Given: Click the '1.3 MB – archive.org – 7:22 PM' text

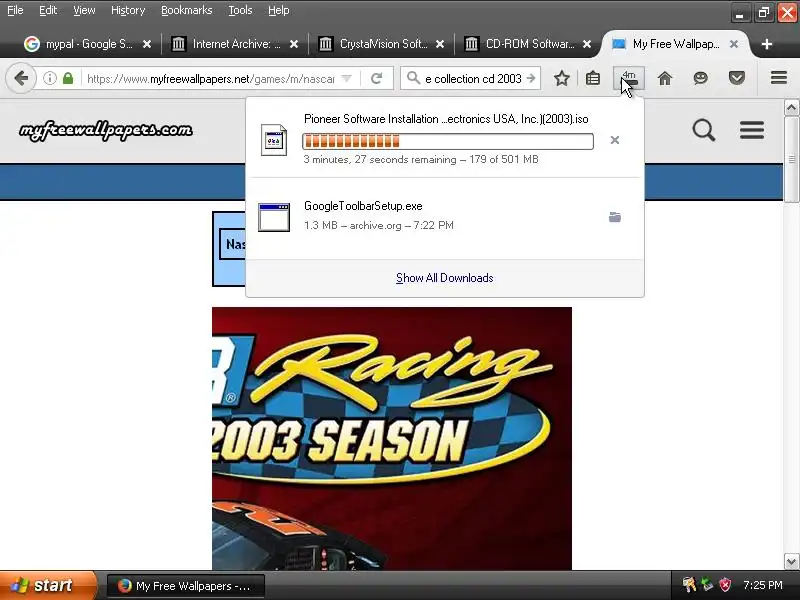Looking at the screenshot, I should tap(379, 225).
